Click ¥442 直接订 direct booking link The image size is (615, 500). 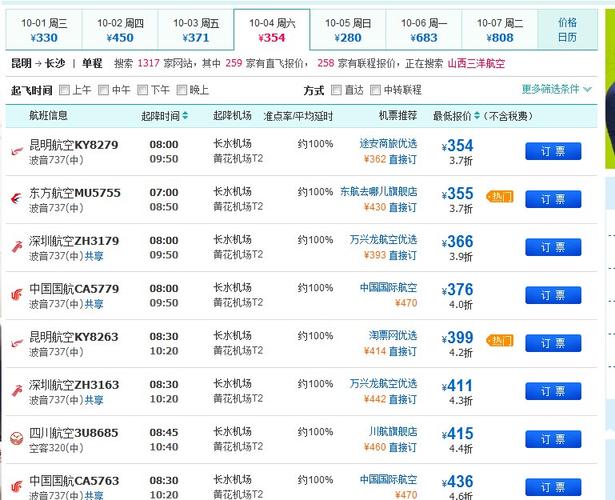pos(390,399)
